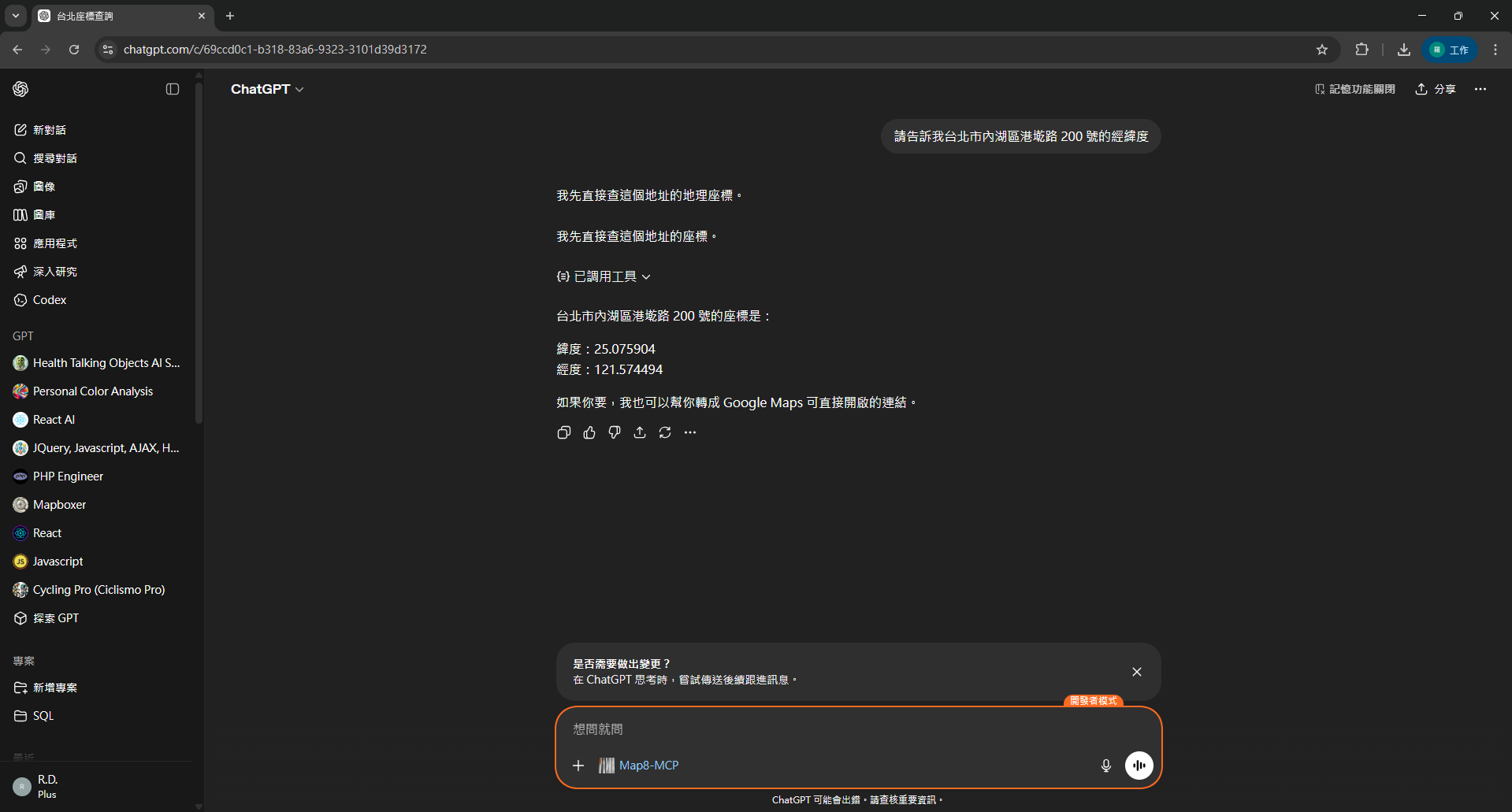Open JQuery, Javascript, AJAX GPT
Image resolution: width=1512 pixels, height=812 pixels.
point(96,448)
